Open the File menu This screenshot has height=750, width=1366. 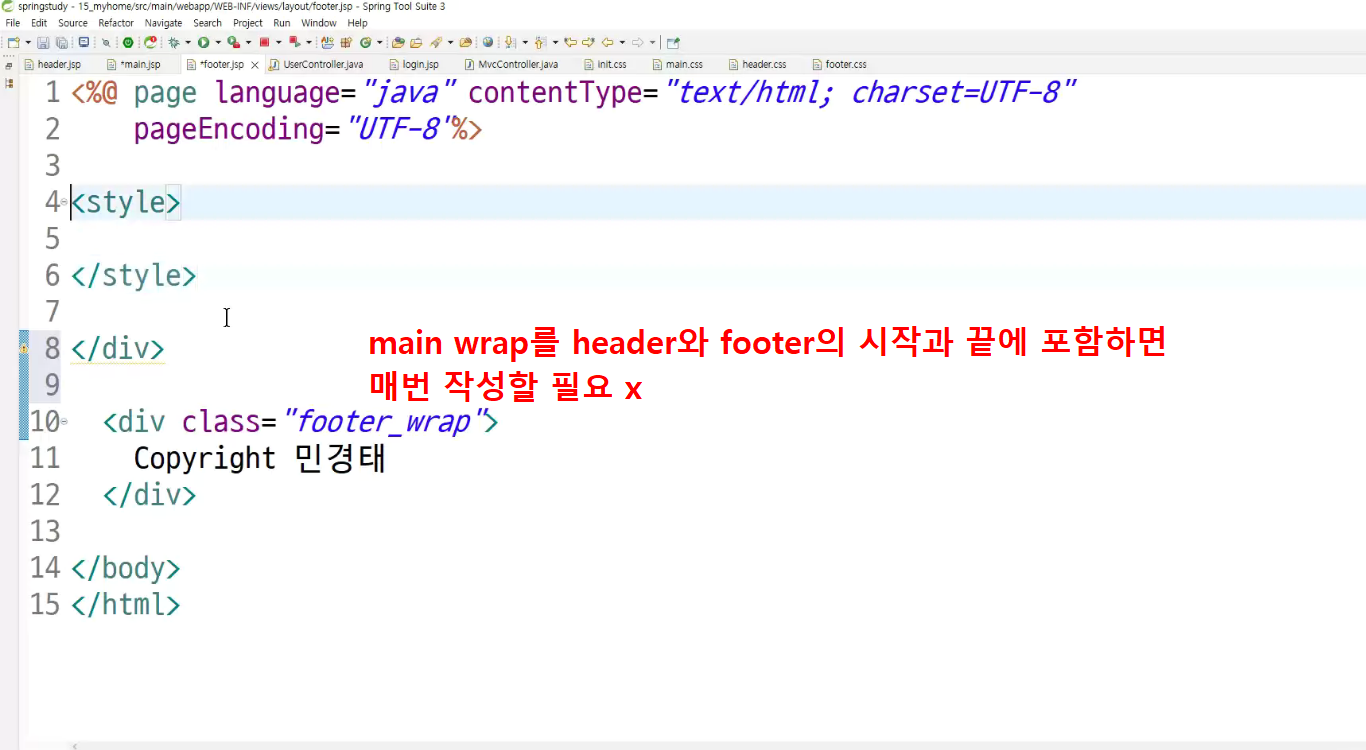pos(13,23)
